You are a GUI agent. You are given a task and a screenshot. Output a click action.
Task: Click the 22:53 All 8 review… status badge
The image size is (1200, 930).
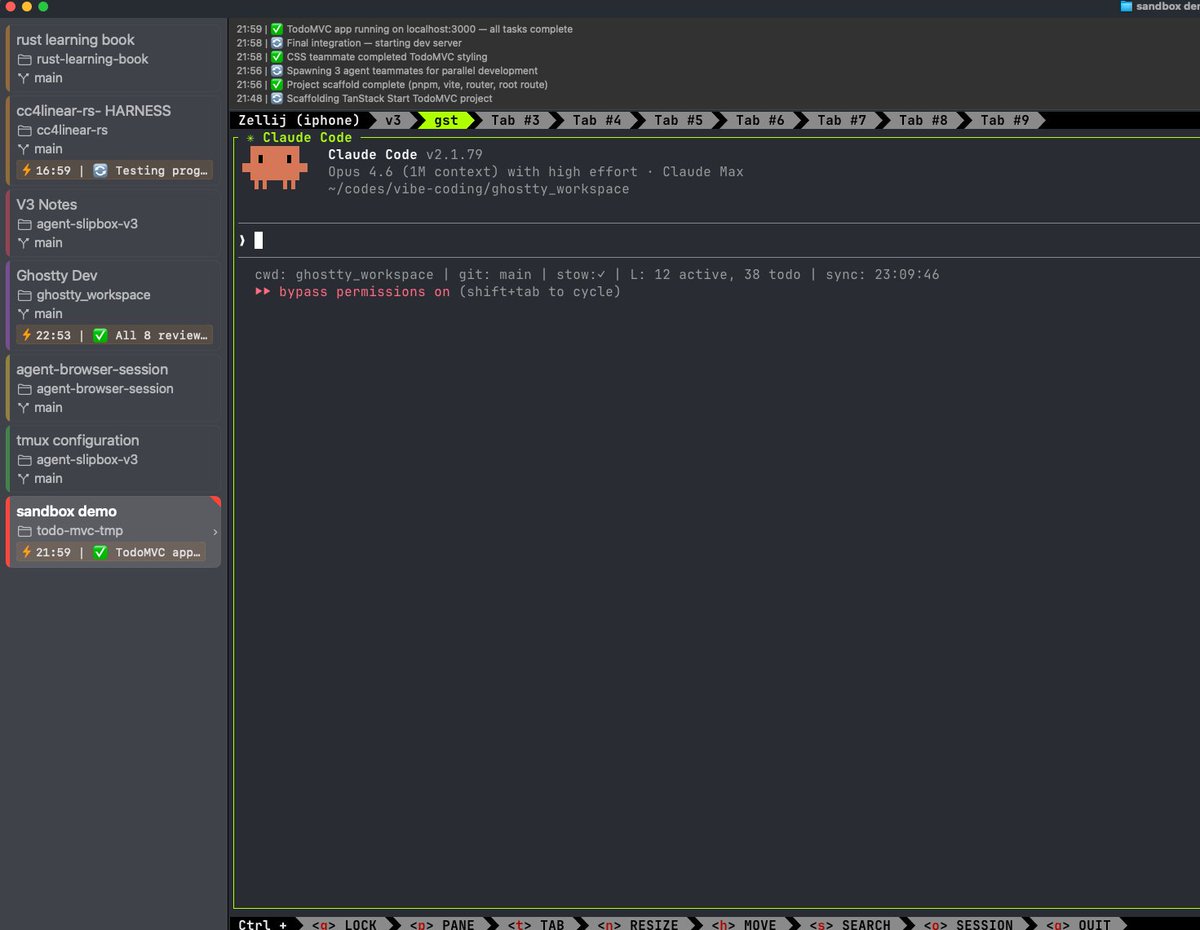(115, 336)
